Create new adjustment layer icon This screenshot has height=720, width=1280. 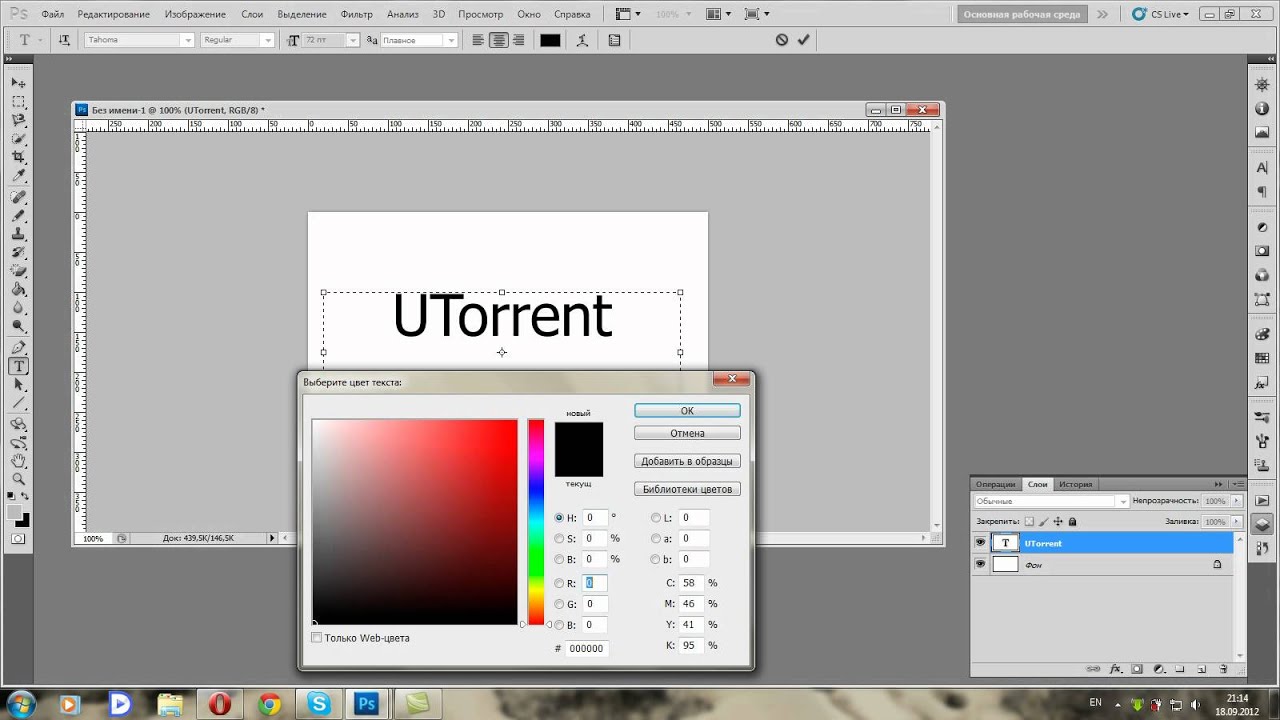[x=1159, y=668]
